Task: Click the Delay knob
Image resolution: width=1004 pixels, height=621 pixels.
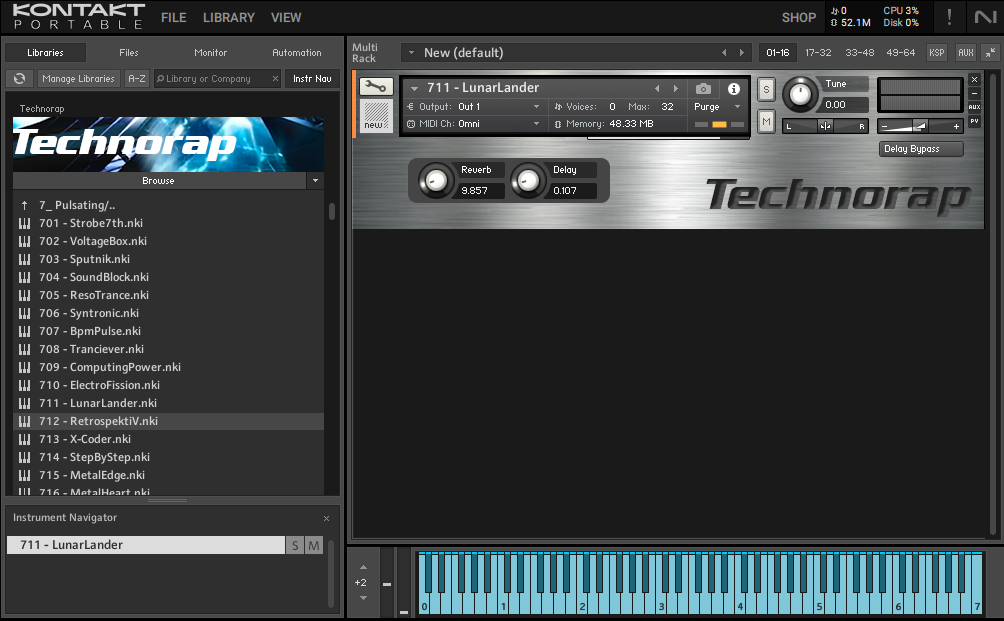Action: tap(528, 181)
